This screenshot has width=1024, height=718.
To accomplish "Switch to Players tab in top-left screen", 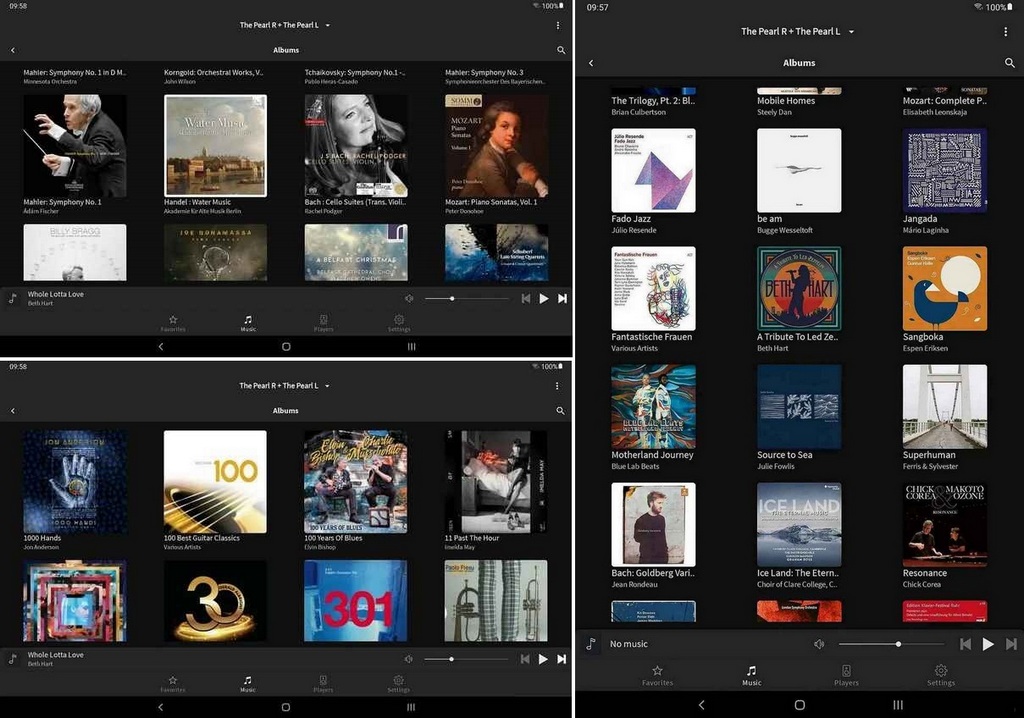I will coord(323,323).
